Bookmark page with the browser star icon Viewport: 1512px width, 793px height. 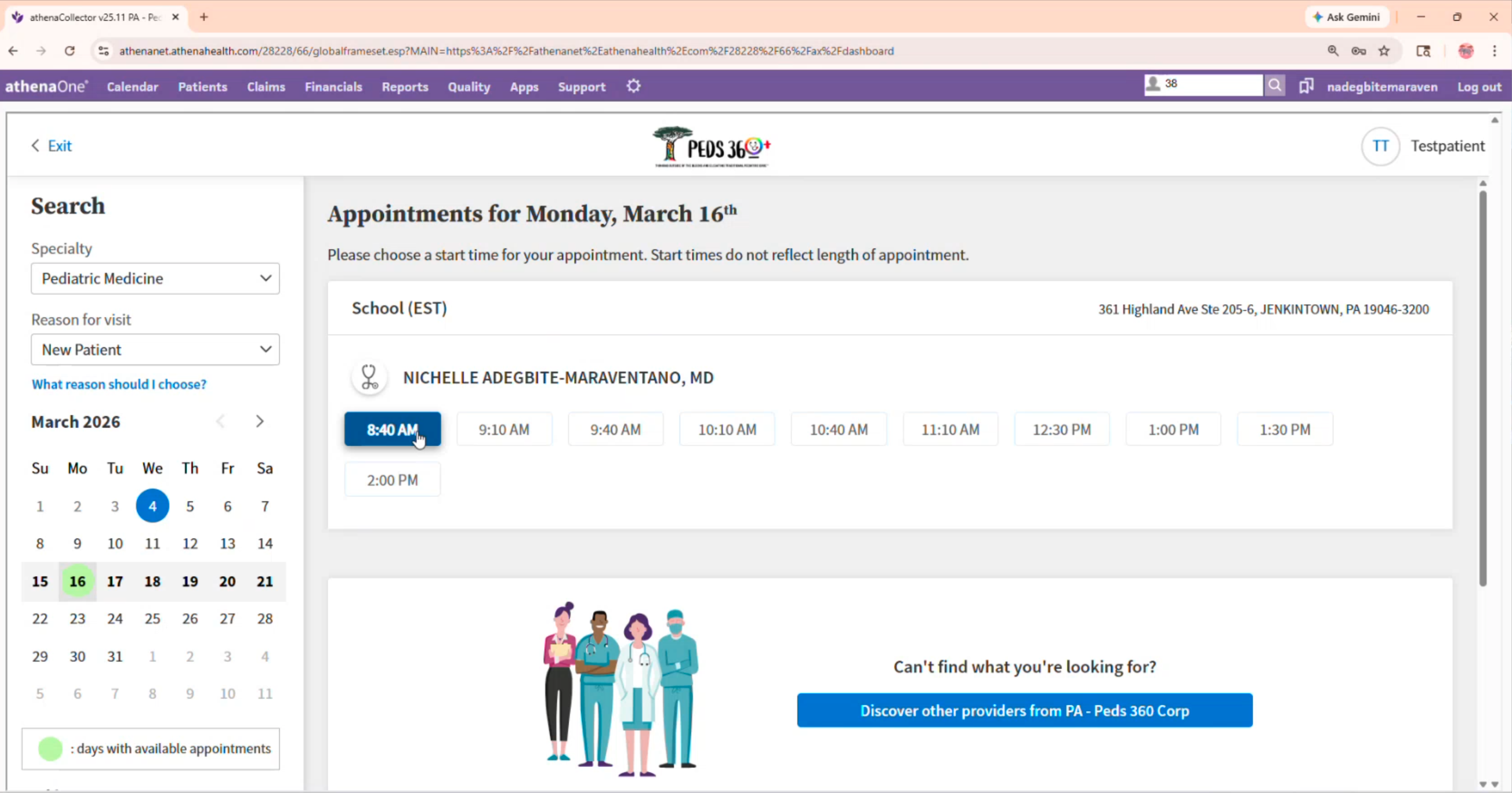1384,51
